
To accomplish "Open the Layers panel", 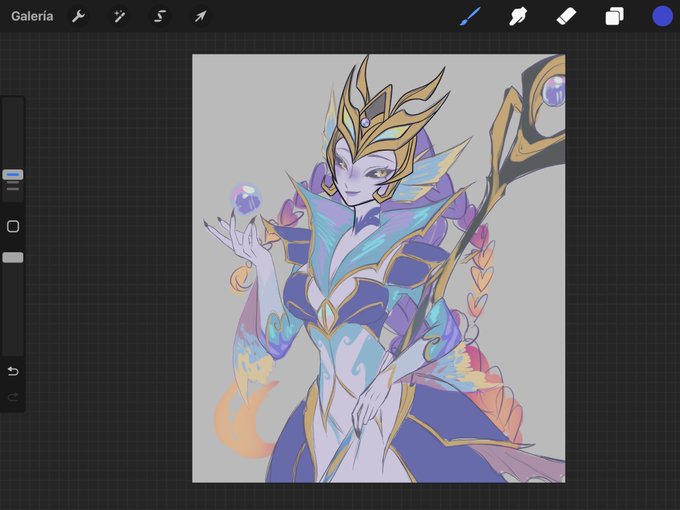I will click(615, 16).
